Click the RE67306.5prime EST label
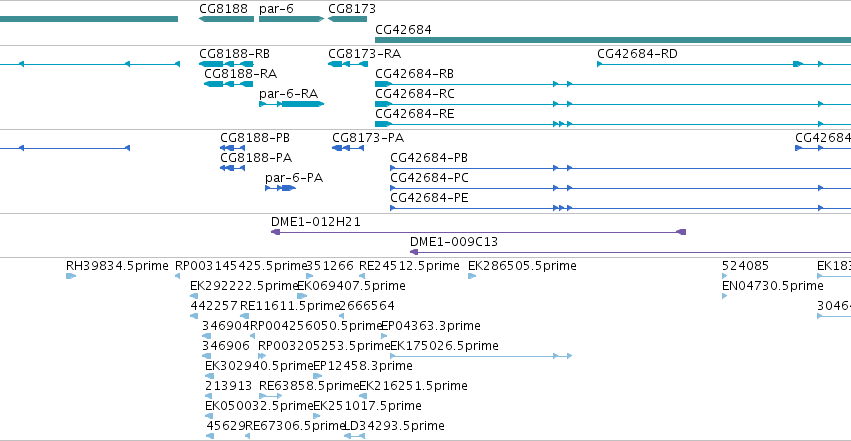The height and width of the screenshot is (441, 851). tap(296, 426)
